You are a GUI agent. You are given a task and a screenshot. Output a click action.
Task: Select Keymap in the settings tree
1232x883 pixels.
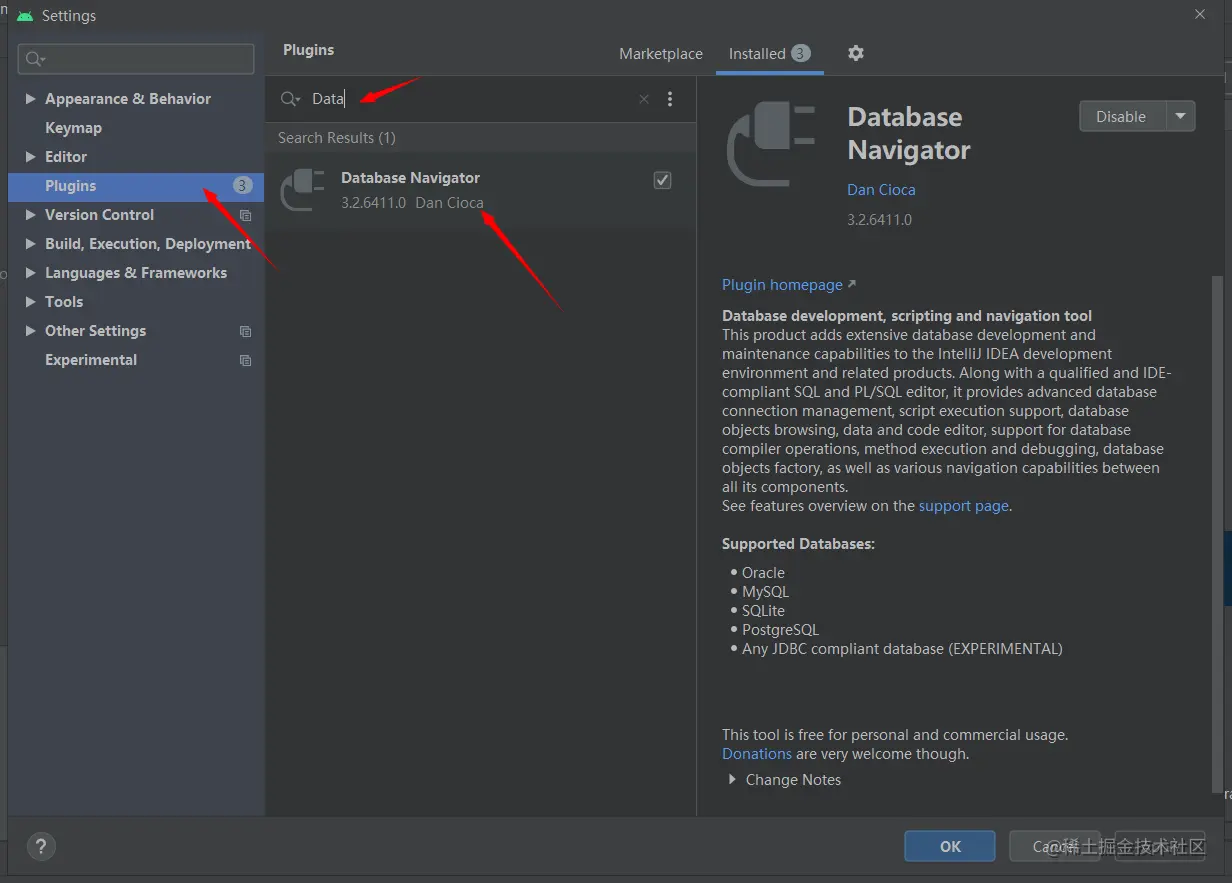(73, 128)
